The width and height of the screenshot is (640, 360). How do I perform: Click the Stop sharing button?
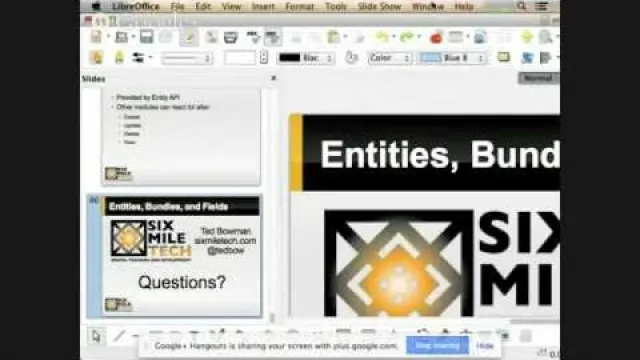[x=437, y=346]
